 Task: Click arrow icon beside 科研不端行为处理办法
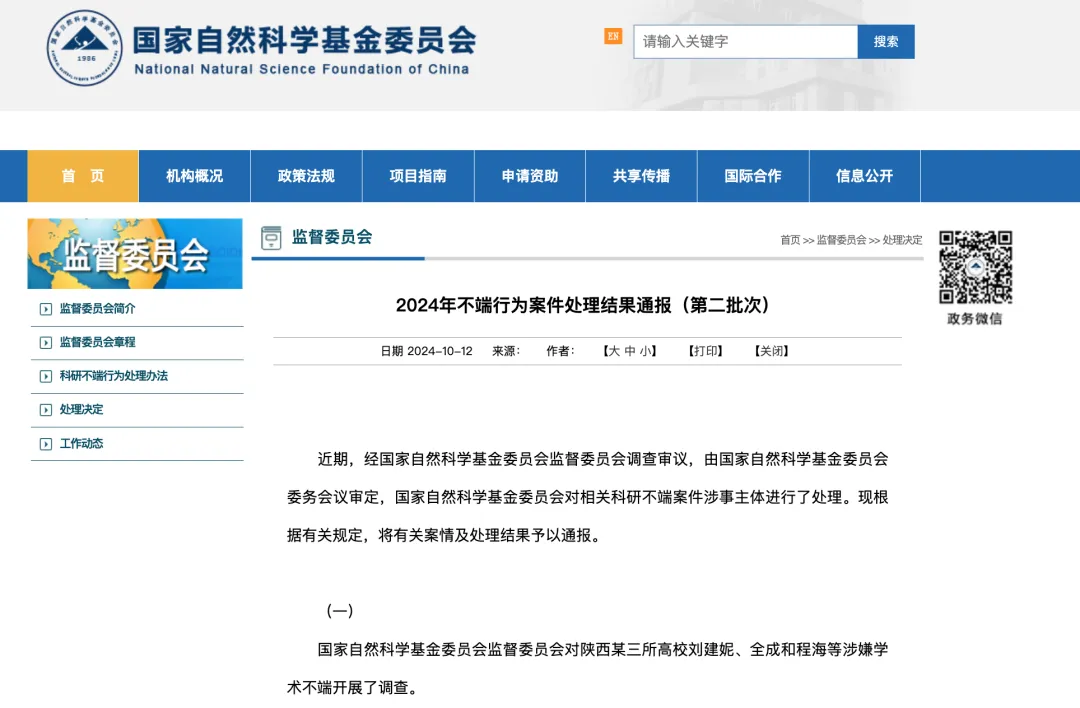click(45, 377)
